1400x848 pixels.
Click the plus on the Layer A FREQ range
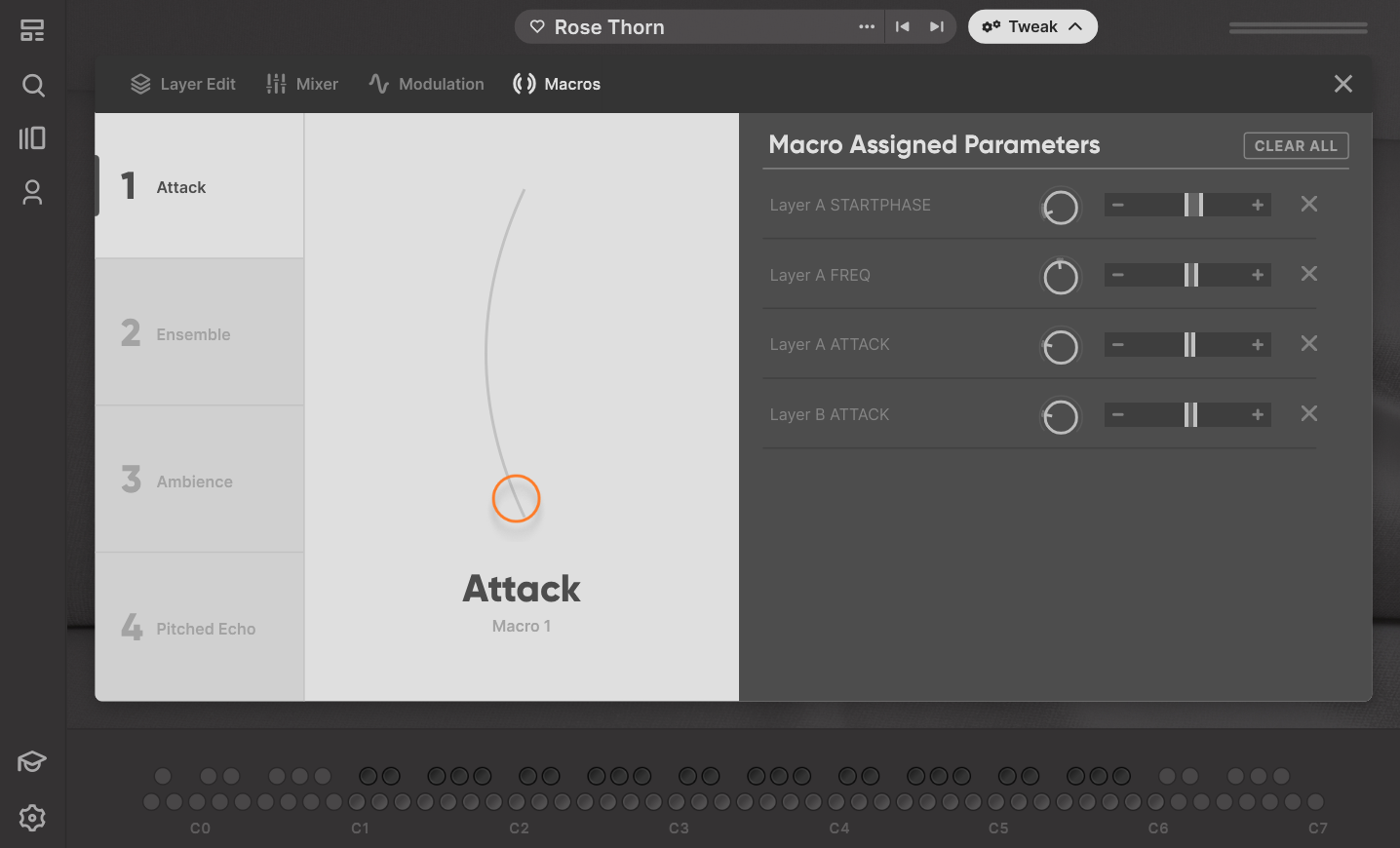[x=1258, y=275]
